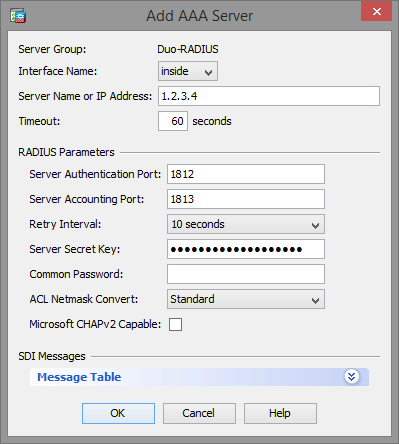Image resolution: width=399 pixels, height=444 pixels.
Task: Edit the Server Accounting Port field
Action: pyautogui.click(x=246, y=199)
